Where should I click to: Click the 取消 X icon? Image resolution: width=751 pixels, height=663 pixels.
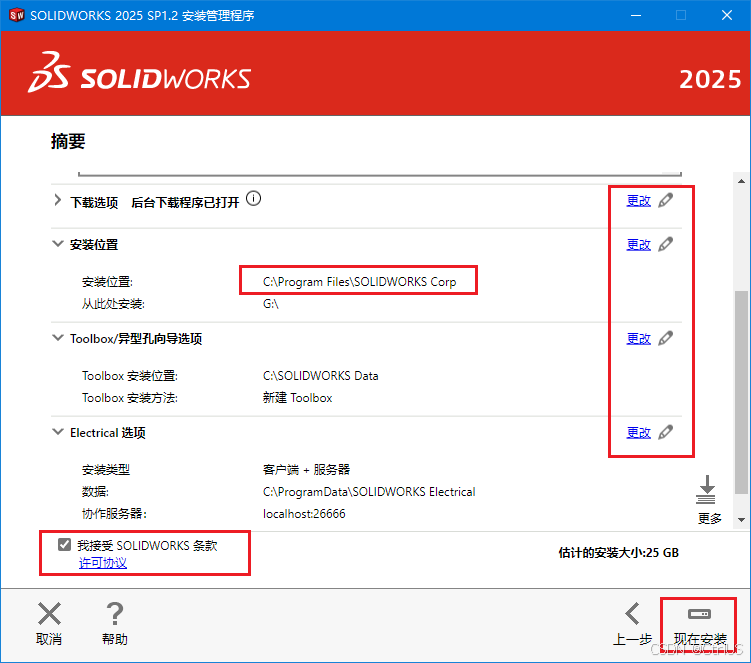(x=49, y=614)
